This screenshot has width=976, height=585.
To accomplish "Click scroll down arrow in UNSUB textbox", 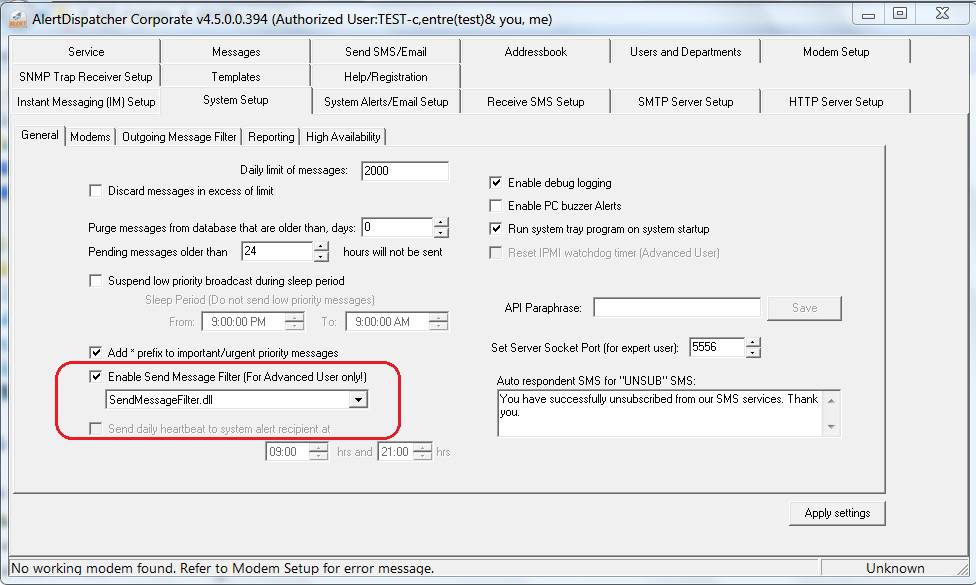I will tap(831, 426).
